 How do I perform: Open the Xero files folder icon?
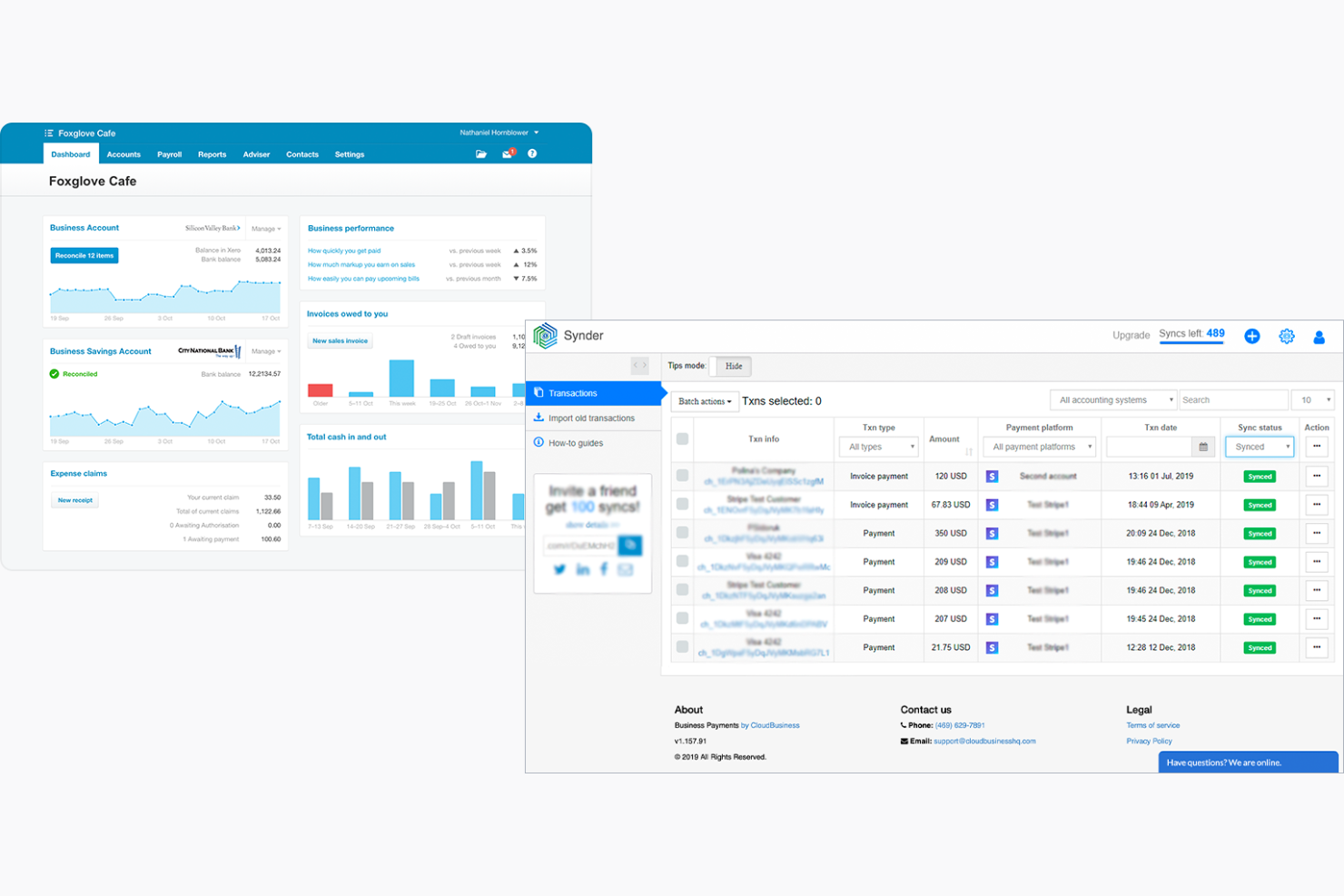tap(481, 154)
